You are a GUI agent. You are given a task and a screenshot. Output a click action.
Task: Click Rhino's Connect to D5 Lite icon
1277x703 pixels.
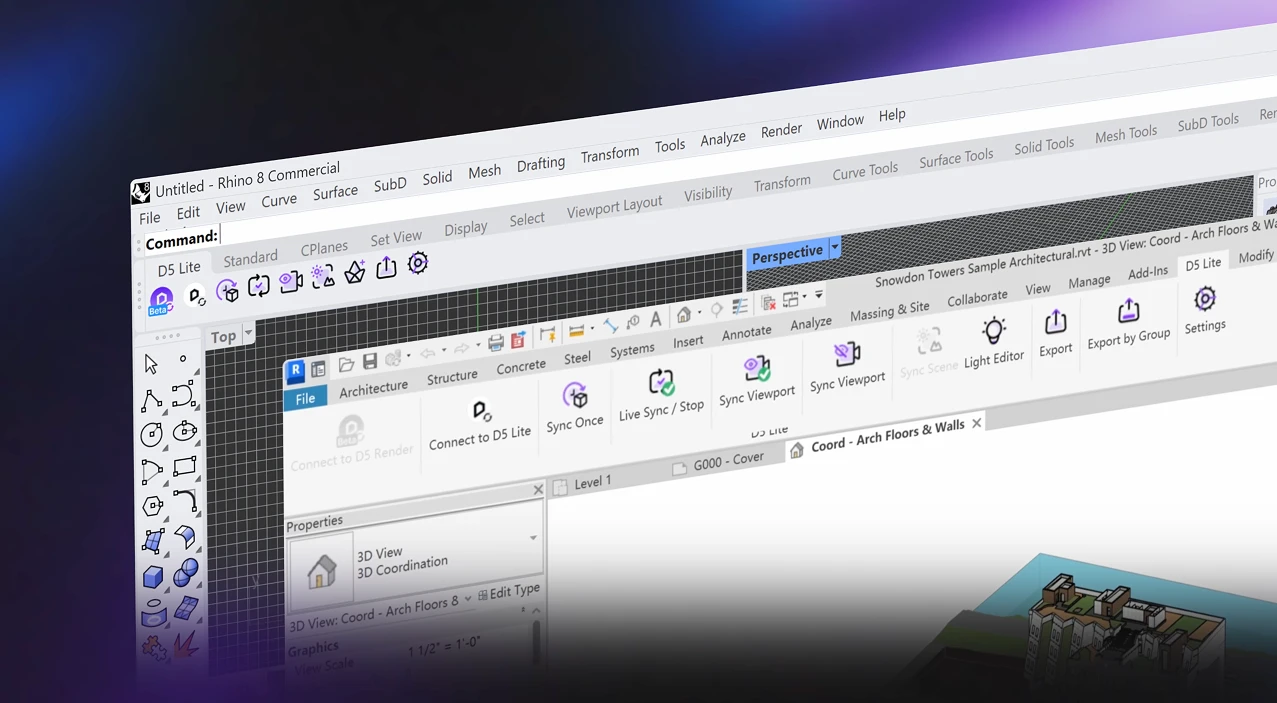pos(197,295)
